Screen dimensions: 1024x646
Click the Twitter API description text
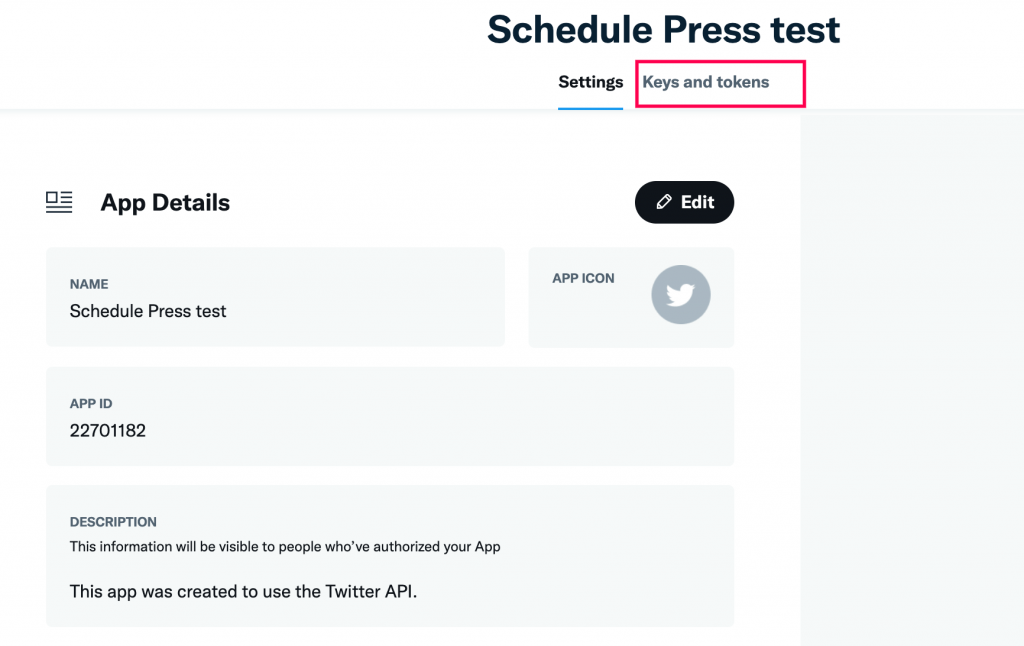243,592
